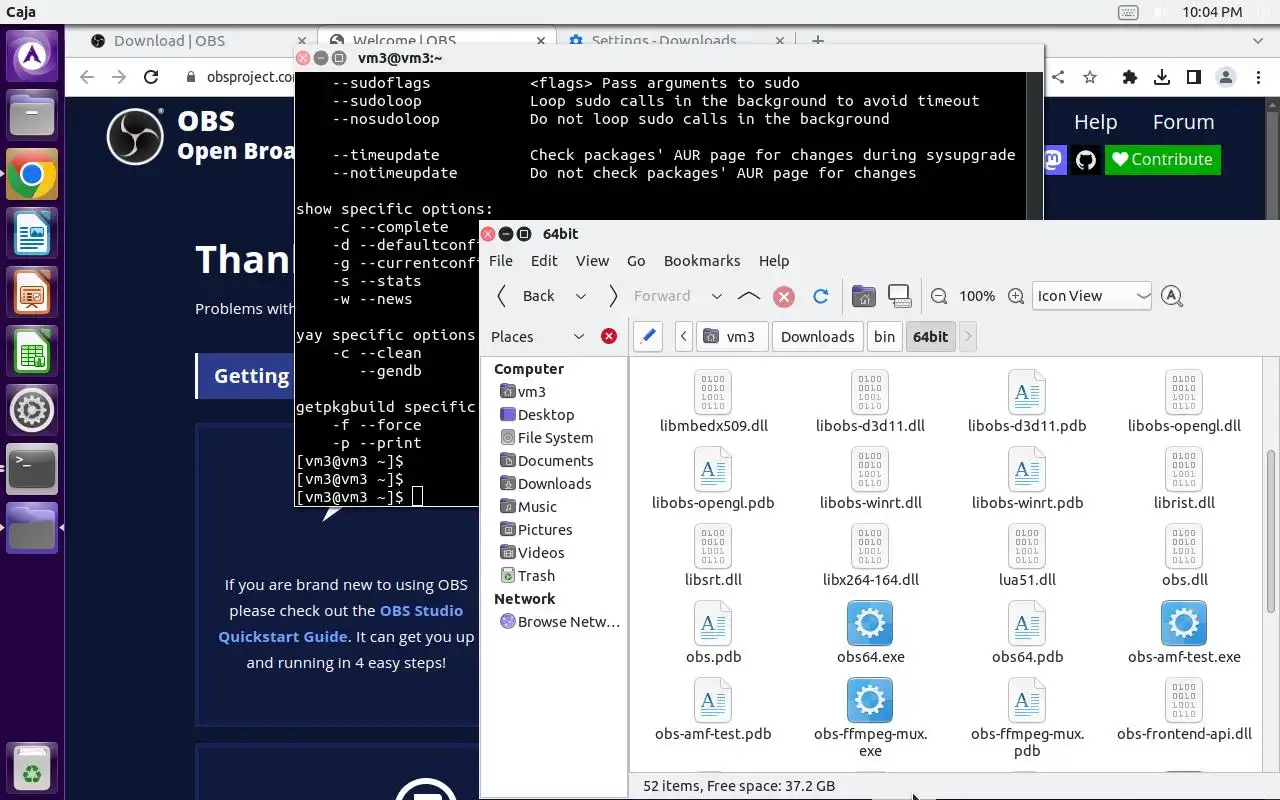Open View menu in Caja
Image resolution: width=1280 pixels, height=800 pixels.
tap(592, 260)
